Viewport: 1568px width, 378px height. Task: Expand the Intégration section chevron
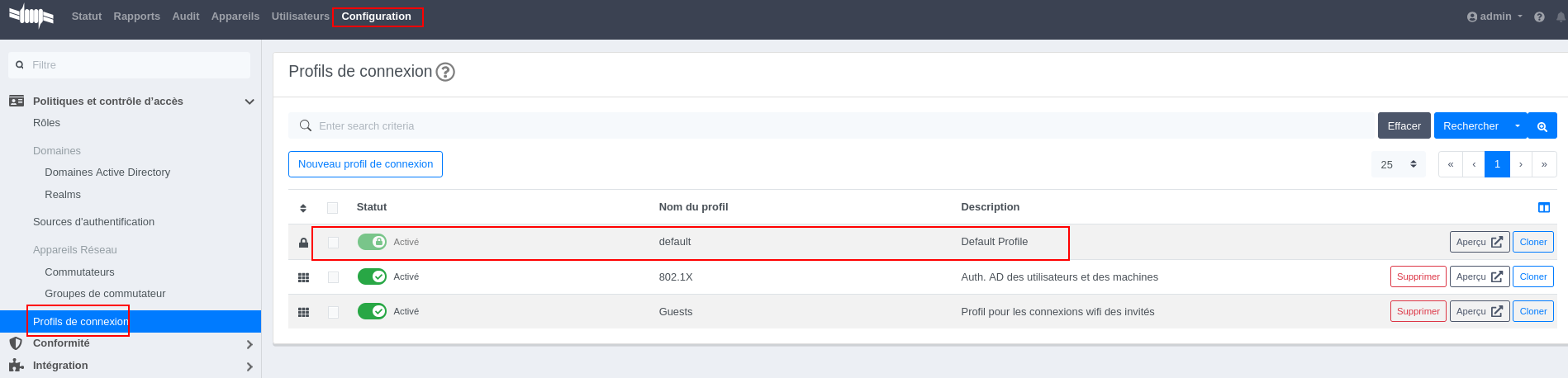click(249, 366)
